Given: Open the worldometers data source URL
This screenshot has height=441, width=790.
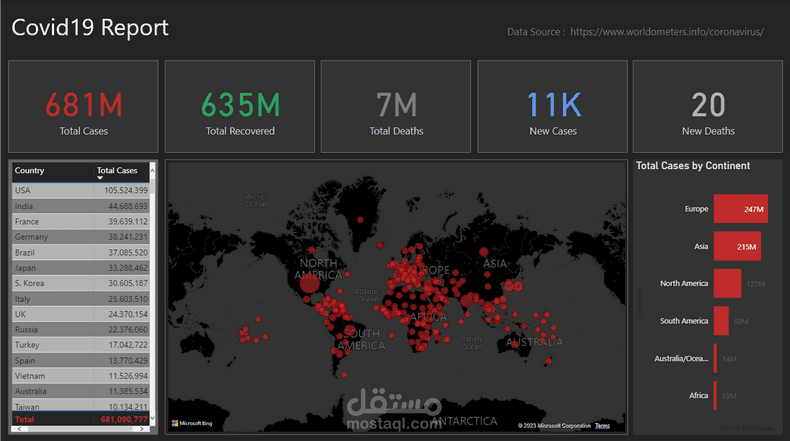Looking at the screenshot, I should [667, 32].
